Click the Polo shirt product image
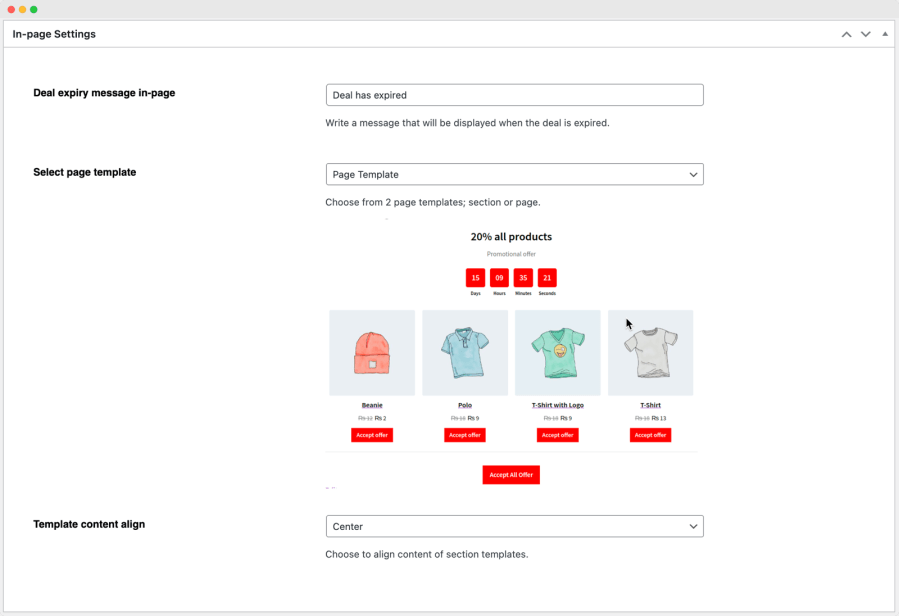899x616 pixels. pyautogui.click(x=465, y=353)
